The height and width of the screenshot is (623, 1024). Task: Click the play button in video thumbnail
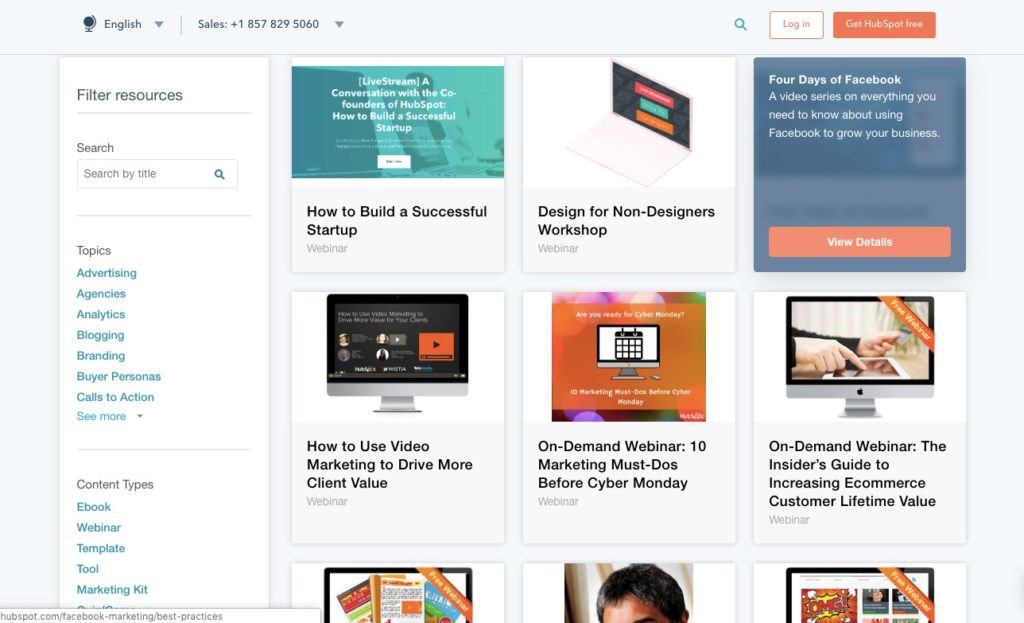(x=436, y=344)
